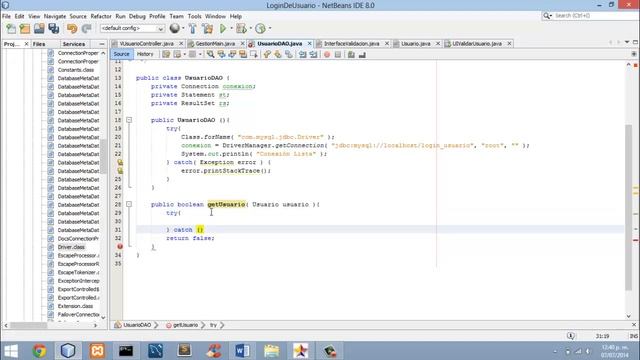Redo the last undone edit
Viewport: 640px width, 360px height.
pyautogui.click(x=87, y=29)
